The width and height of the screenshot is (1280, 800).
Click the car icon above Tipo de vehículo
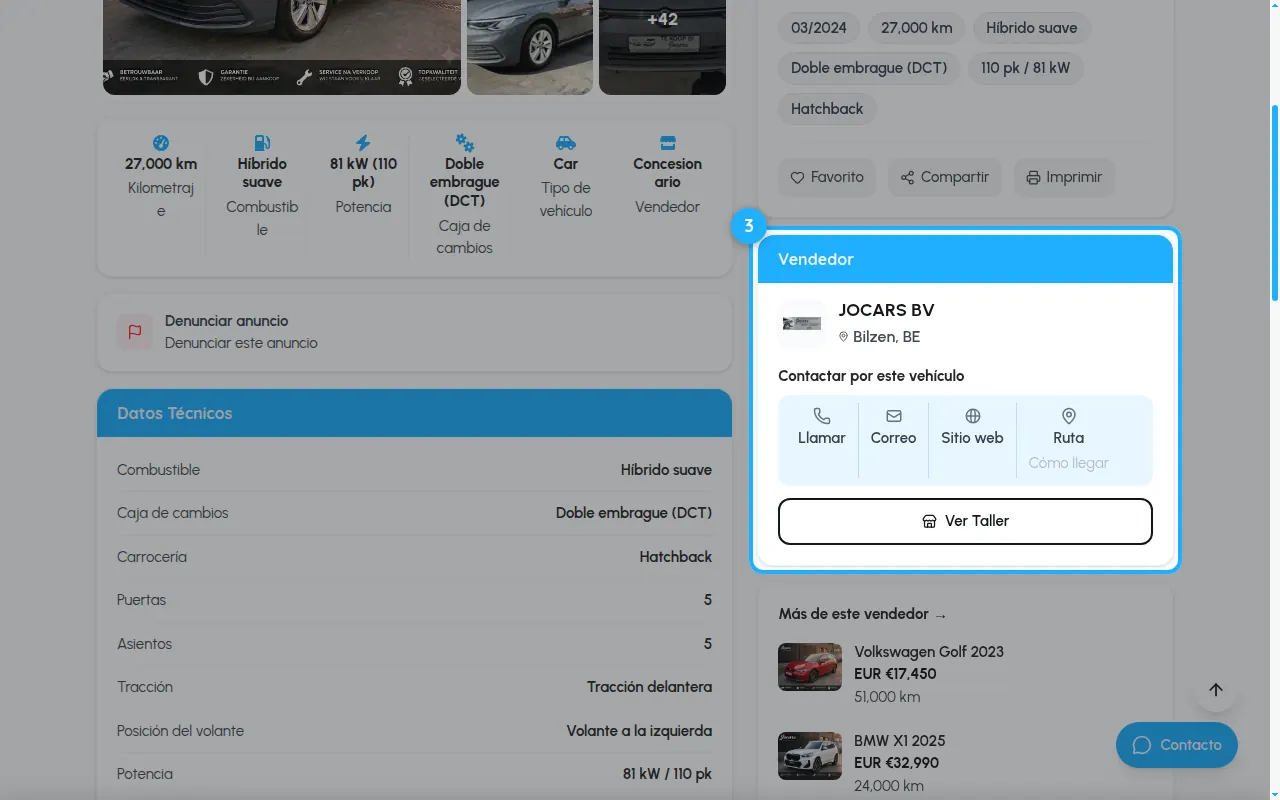pos(566,143)
